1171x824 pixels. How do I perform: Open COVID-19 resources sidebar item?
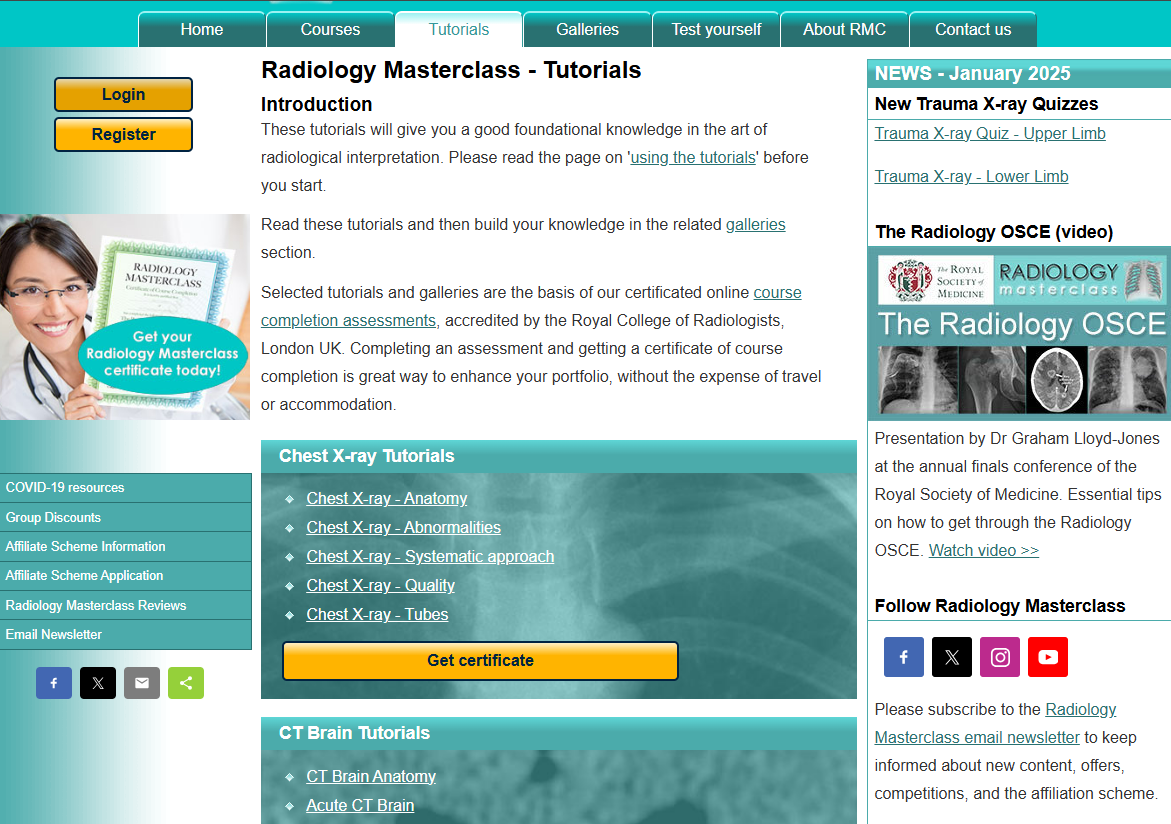125,488
